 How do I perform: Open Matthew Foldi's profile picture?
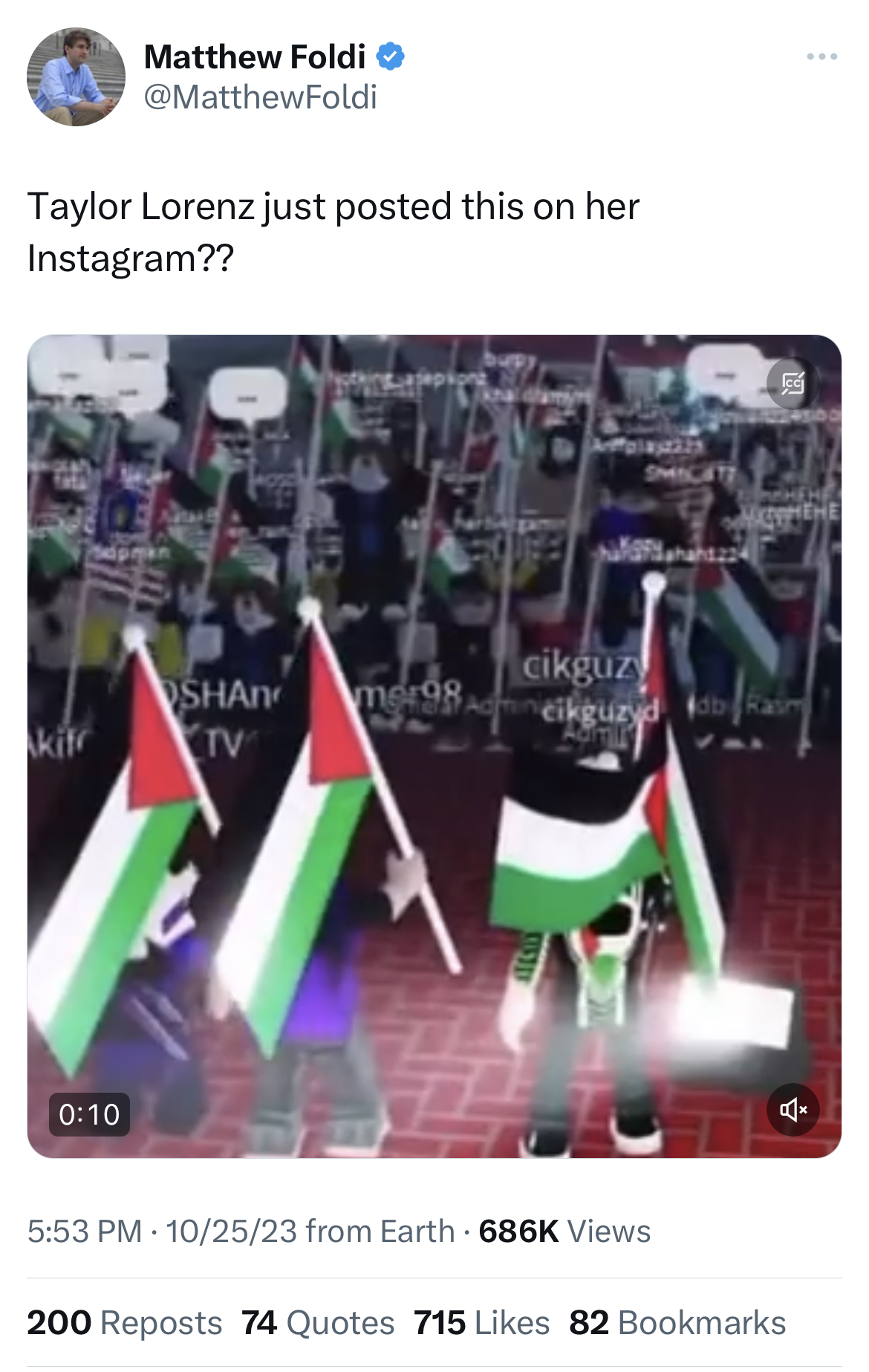[76, 77]
